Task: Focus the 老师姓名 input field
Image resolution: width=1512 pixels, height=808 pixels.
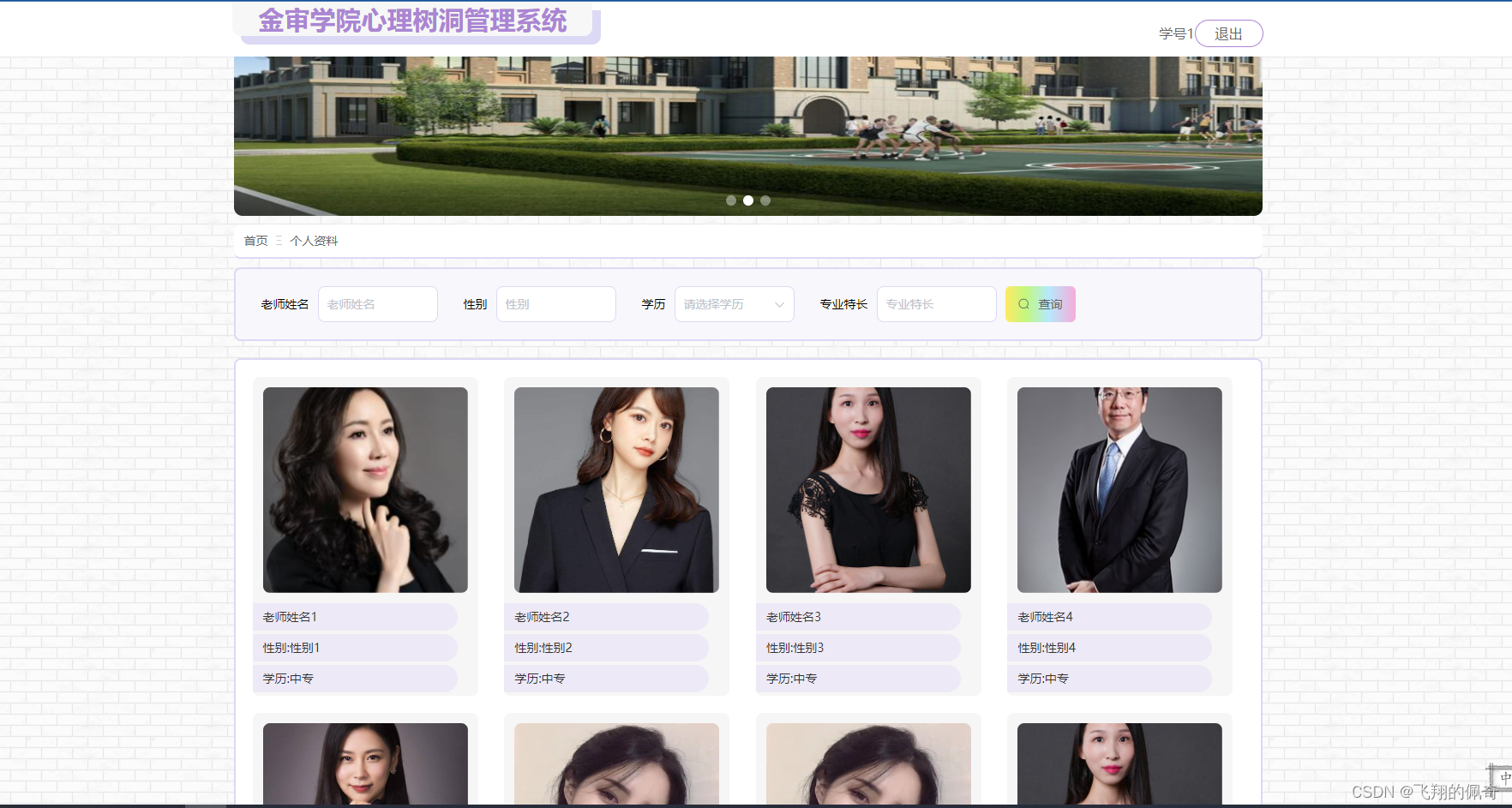Action: coord(378,304)
